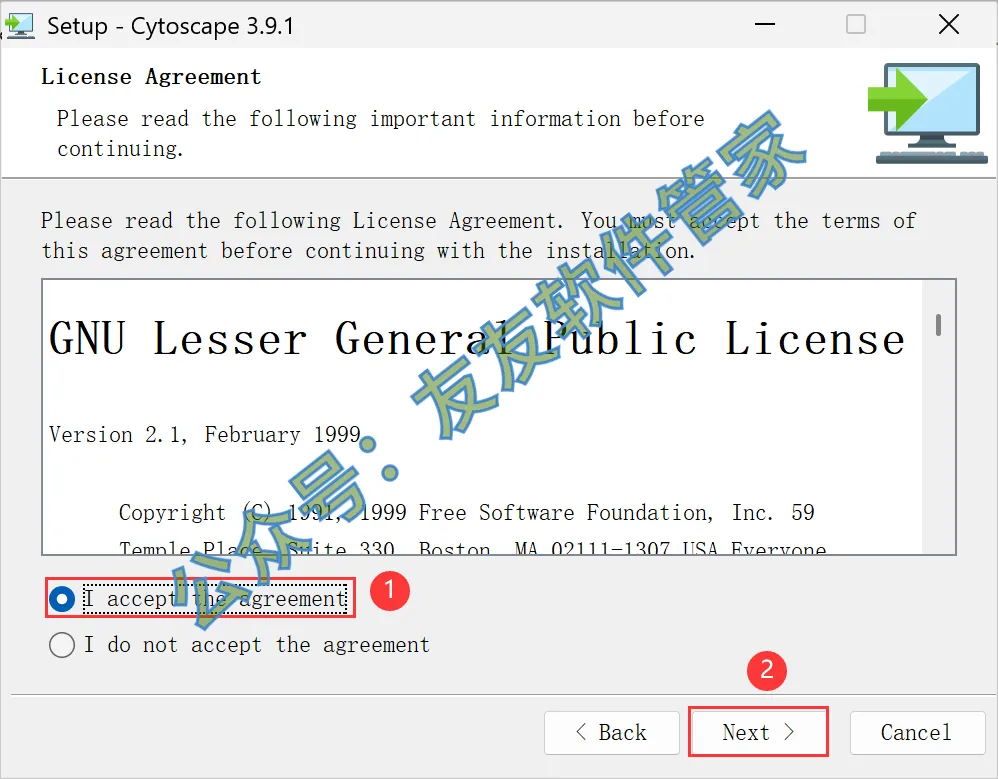Select "I do not accept the agreement" option
This screenshot has height=779, width=998.
tap(62, 645)
